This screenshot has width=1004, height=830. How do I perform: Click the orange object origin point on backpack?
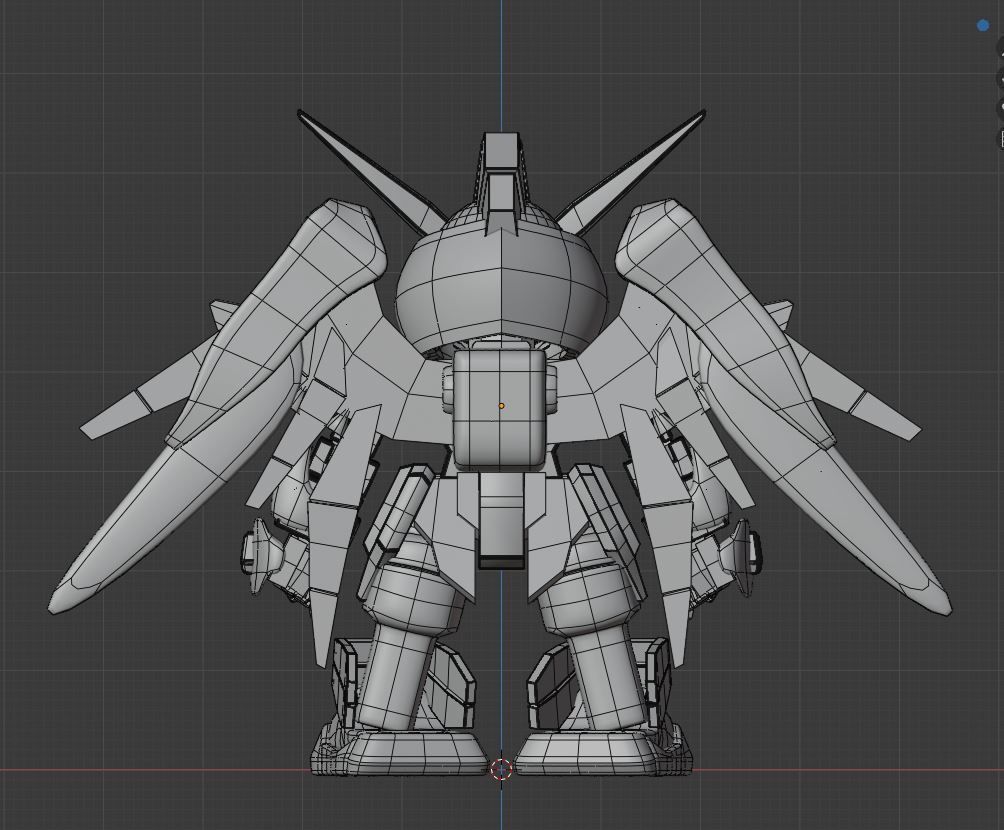(501, 406)
